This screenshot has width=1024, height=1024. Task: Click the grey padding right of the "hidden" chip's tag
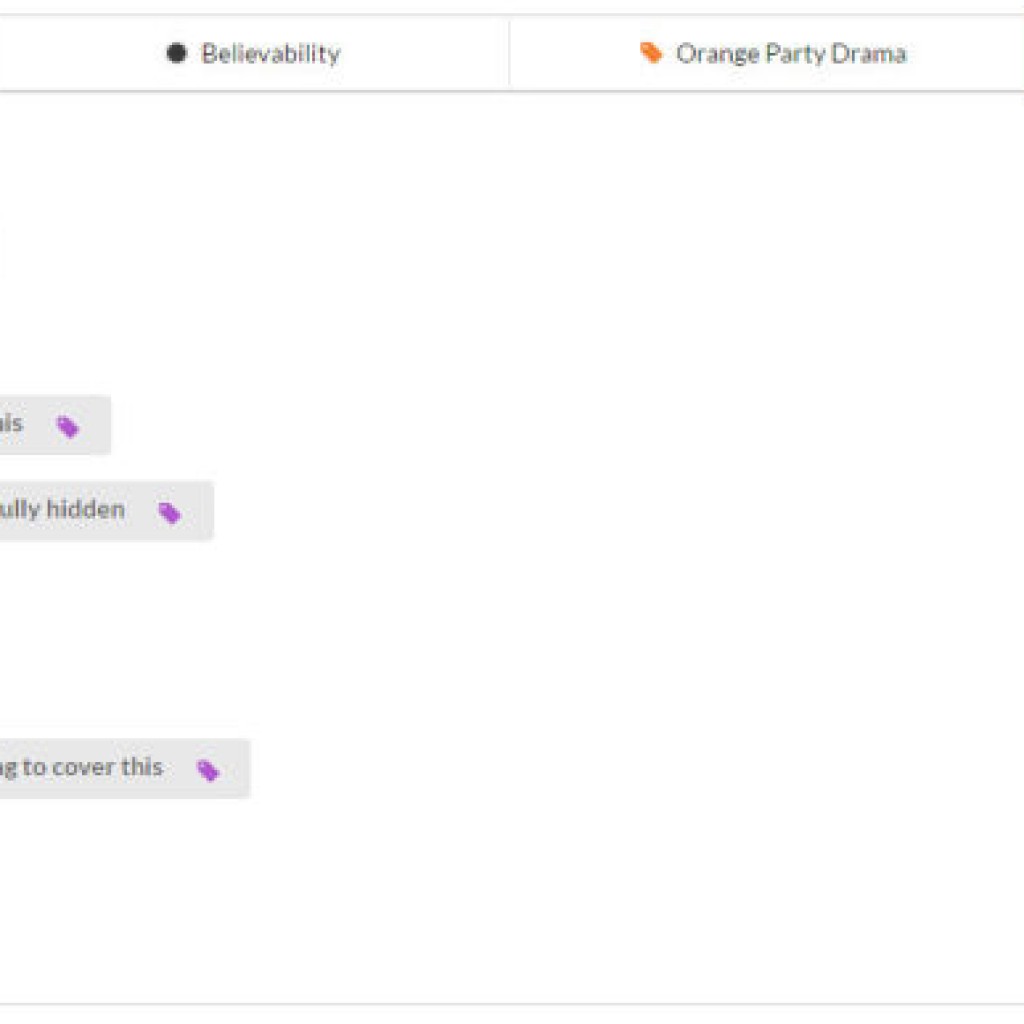click(x=199, y=511)
